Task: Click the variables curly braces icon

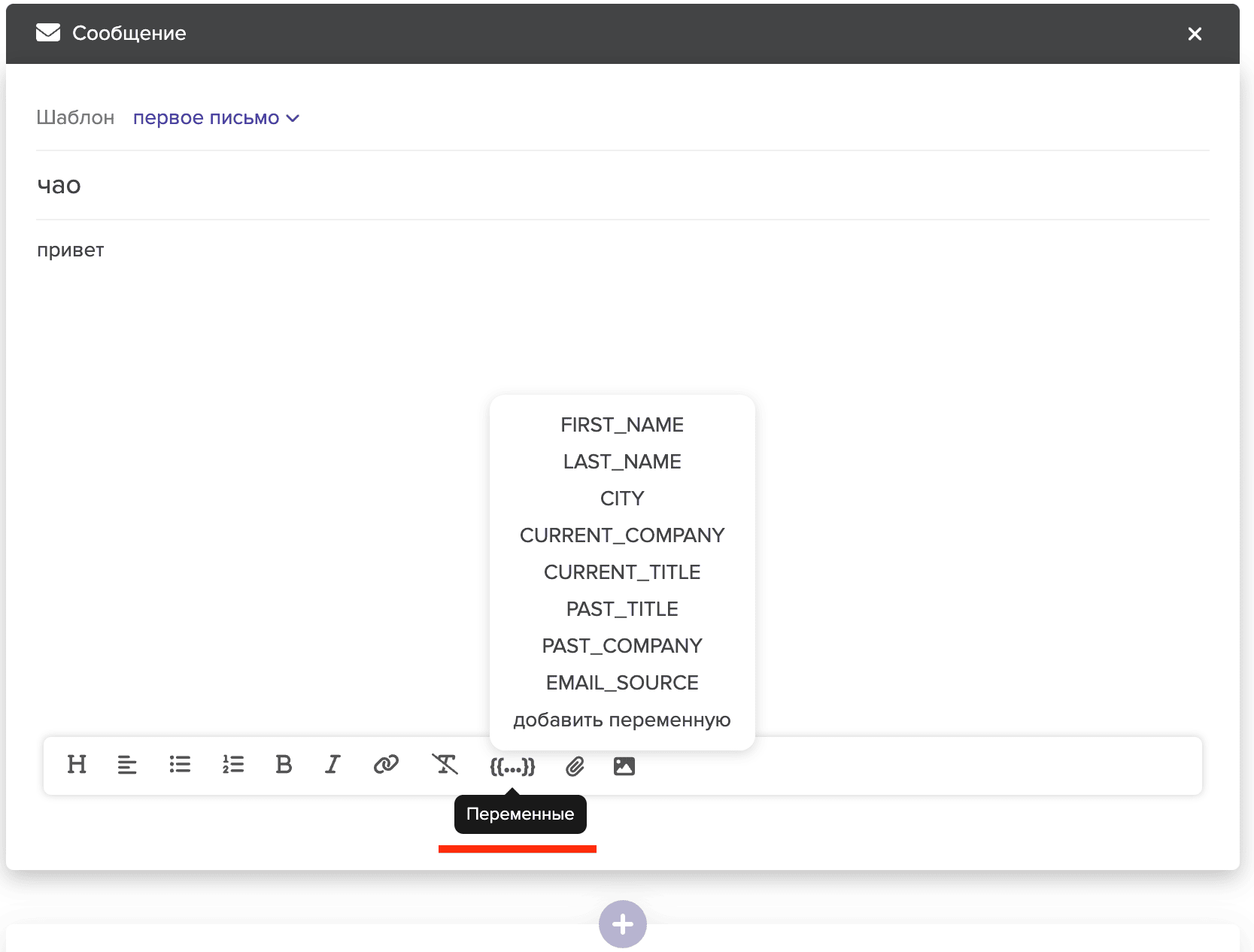Action: pos(512,766)
